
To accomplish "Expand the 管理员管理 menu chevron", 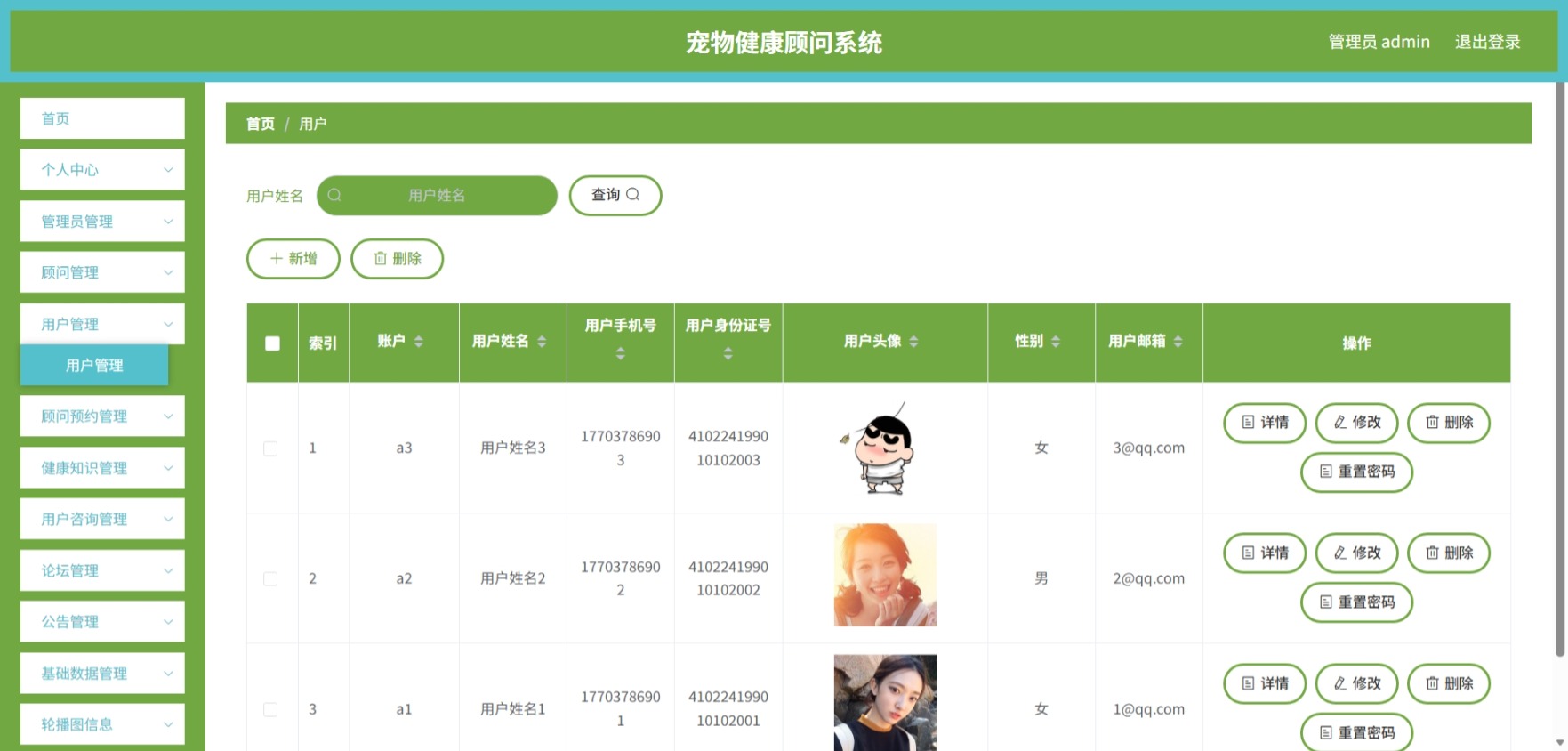I will pos(168,222).
